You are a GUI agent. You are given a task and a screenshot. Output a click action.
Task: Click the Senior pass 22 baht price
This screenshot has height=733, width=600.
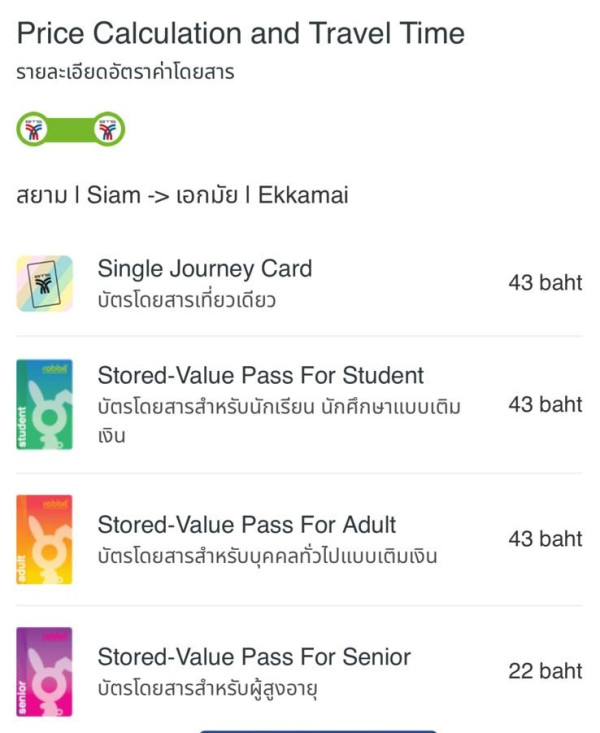(x=544, y=671)
